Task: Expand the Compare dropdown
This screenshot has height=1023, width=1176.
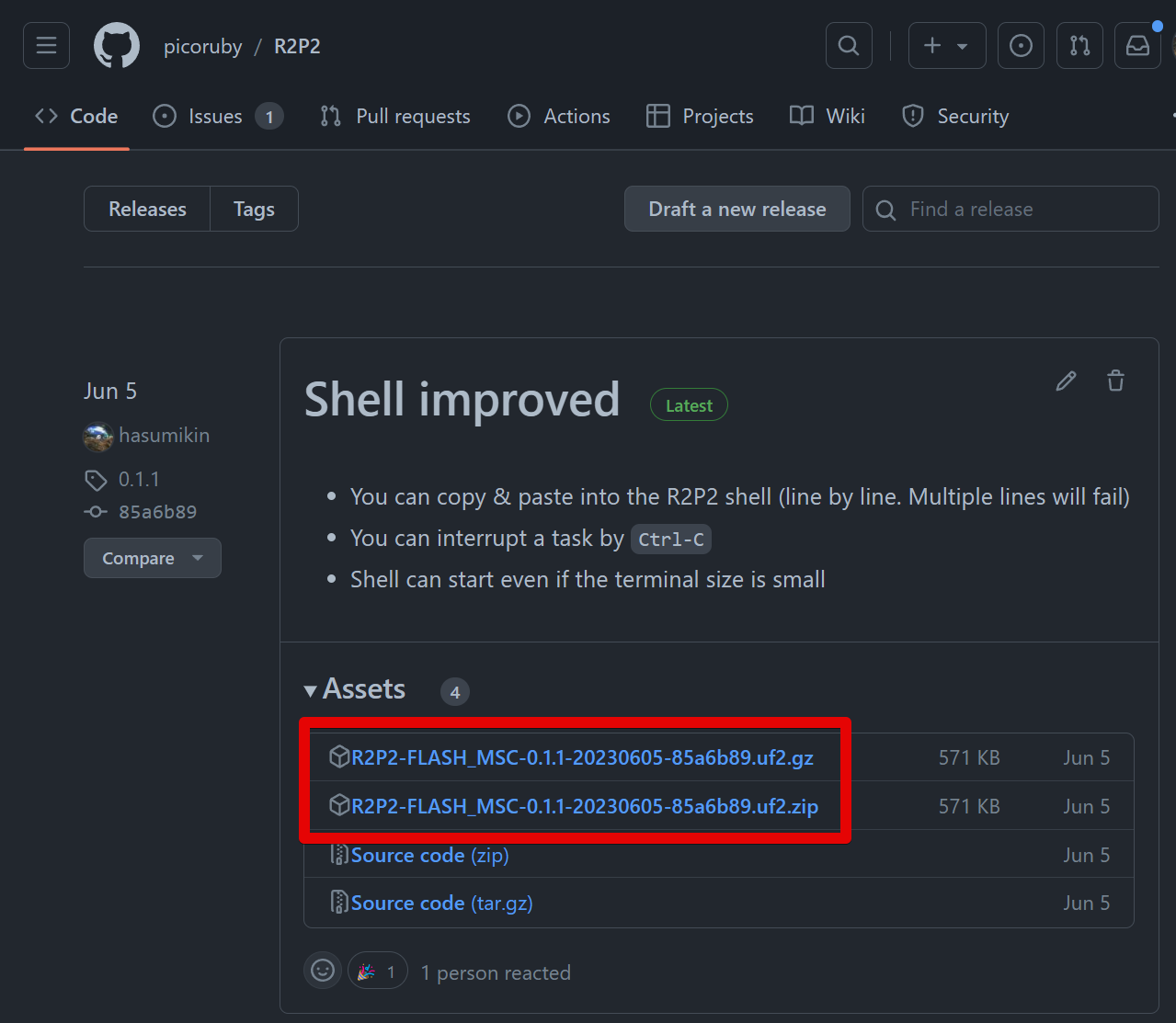Action: click(x=153, y=558)
